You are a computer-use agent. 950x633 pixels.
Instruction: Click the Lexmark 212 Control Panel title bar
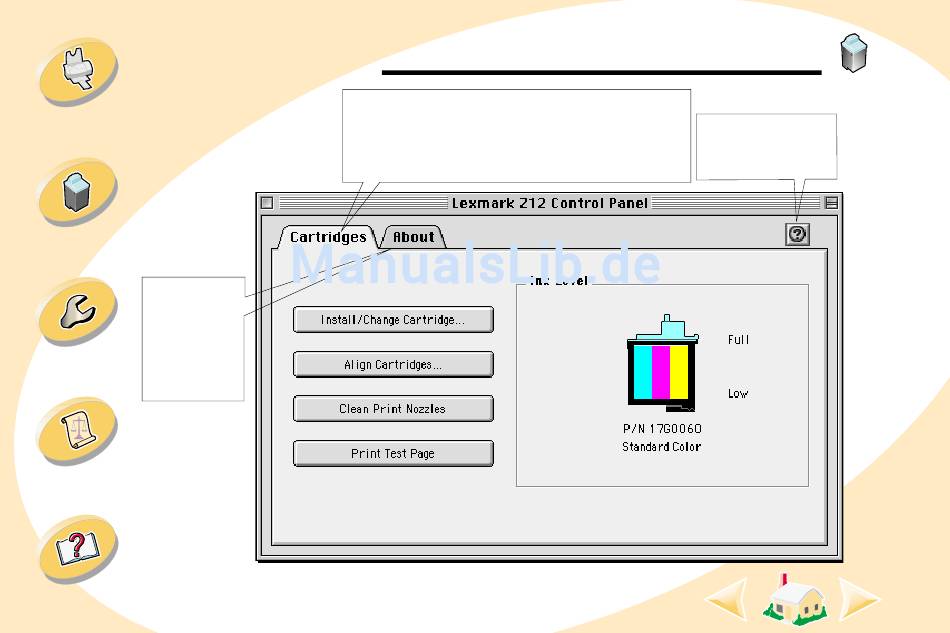[550, 203]
